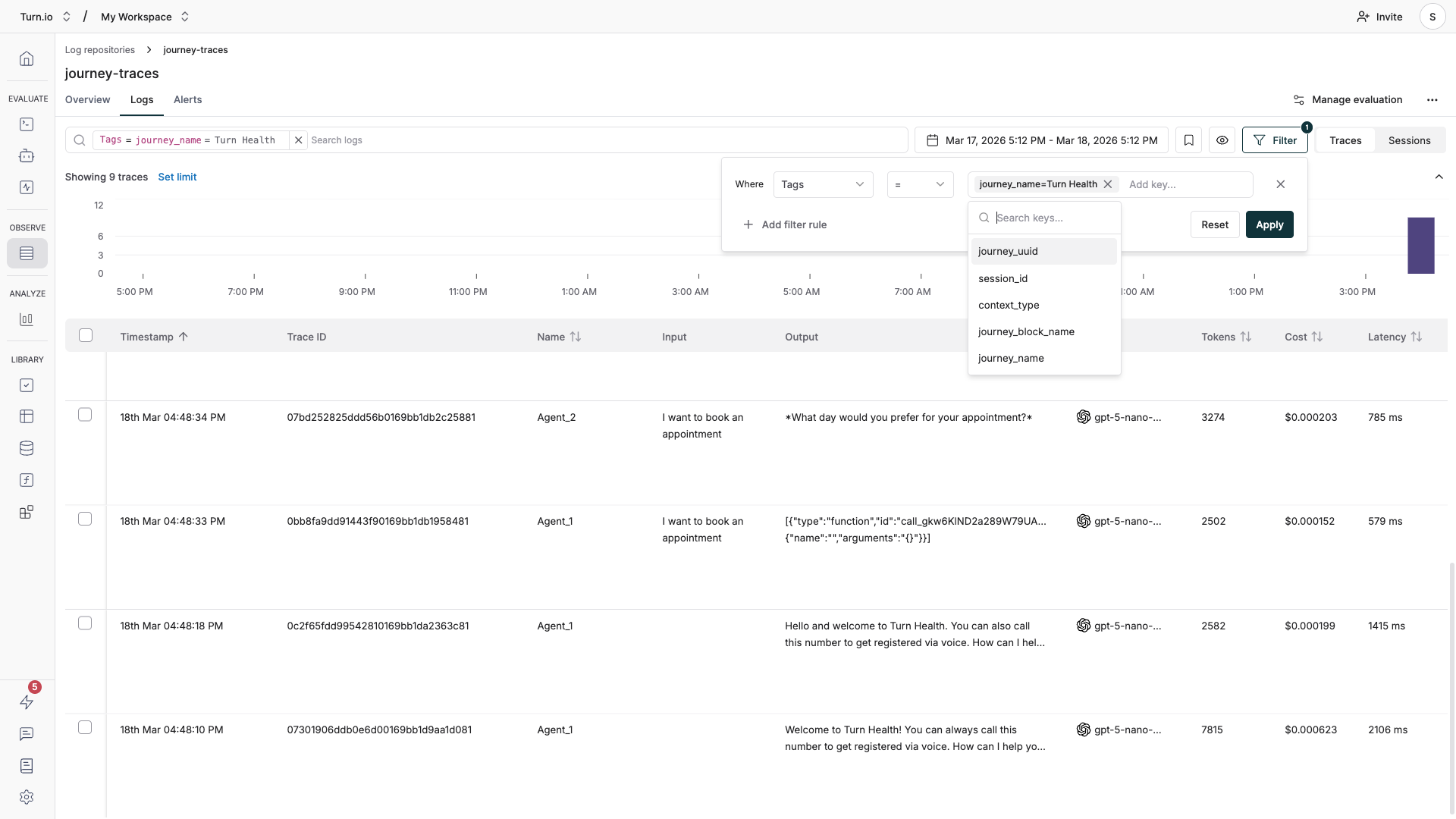Open the lightning bolt notifications icon
1456x819 pixels.
point(27,702)
